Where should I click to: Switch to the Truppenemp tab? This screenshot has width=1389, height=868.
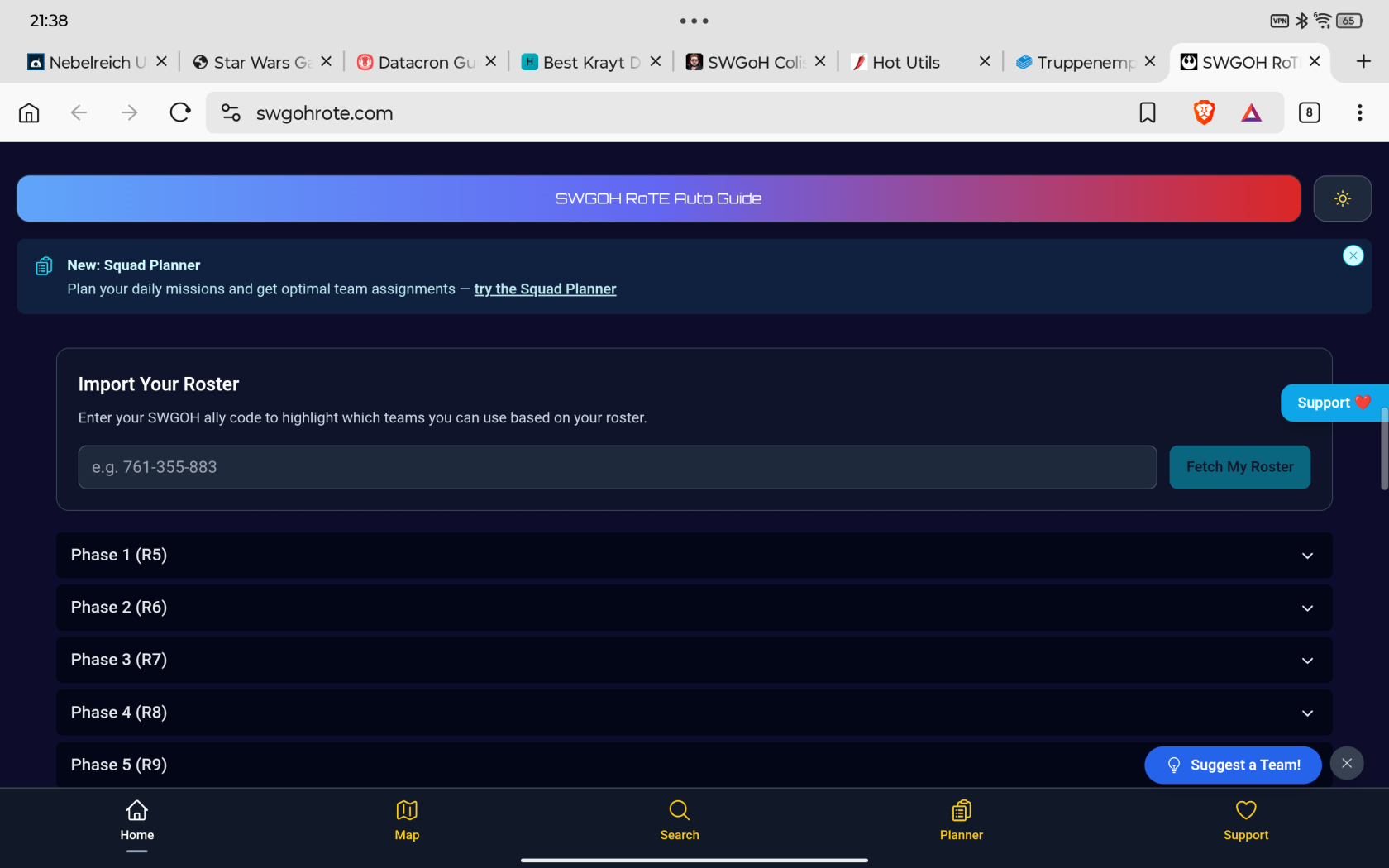click(1076, 62)
